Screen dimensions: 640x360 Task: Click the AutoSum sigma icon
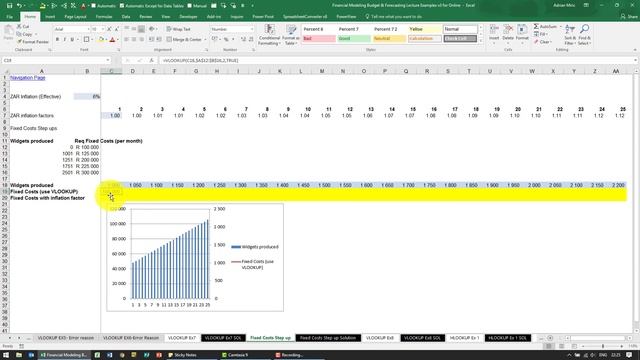click(536, 27)
